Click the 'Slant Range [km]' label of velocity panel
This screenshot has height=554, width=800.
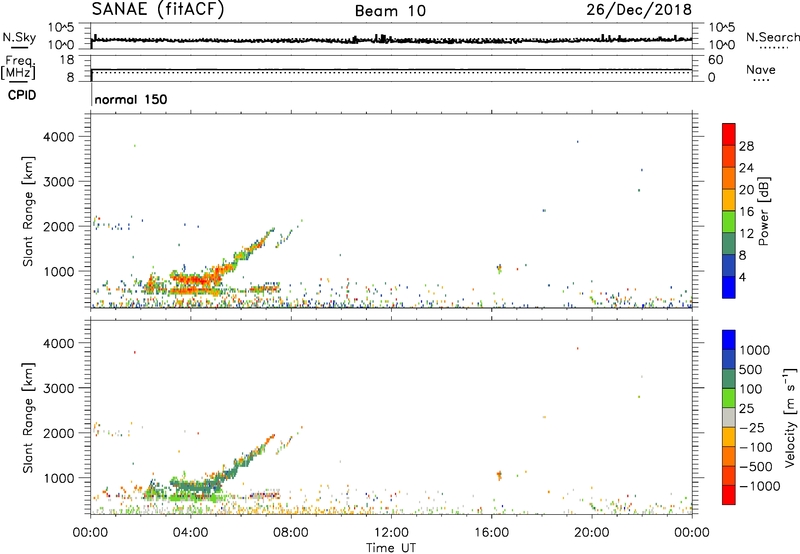(x=28, y=418)
